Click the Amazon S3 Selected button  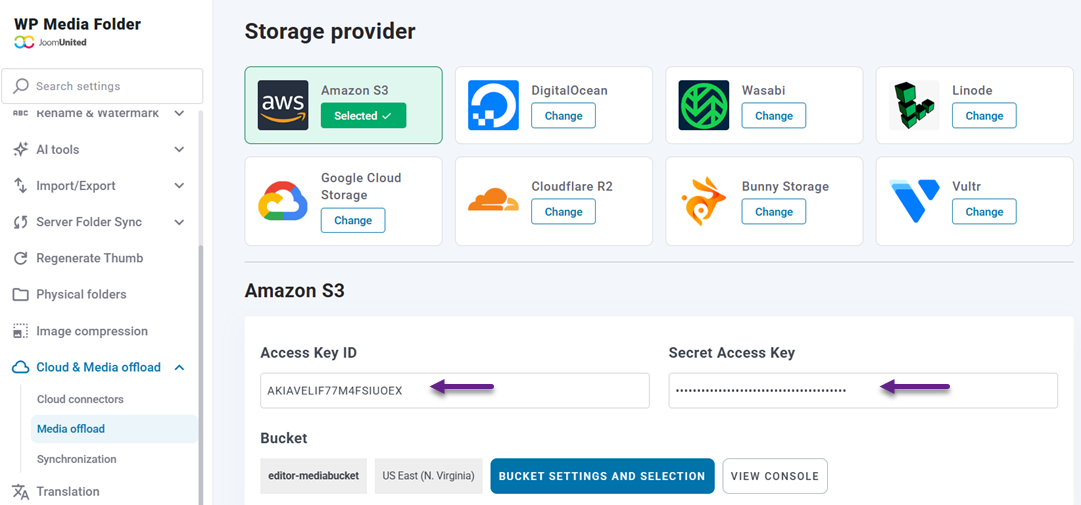pyautogui.click(x=363, y=116)
